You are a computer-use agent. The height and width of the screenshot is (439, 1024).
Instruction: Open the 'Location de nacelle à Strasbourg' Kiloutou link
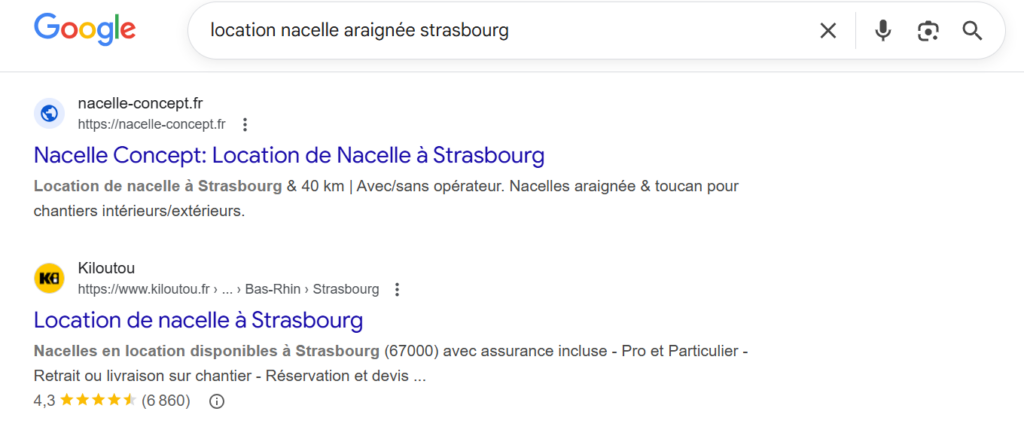198,320
